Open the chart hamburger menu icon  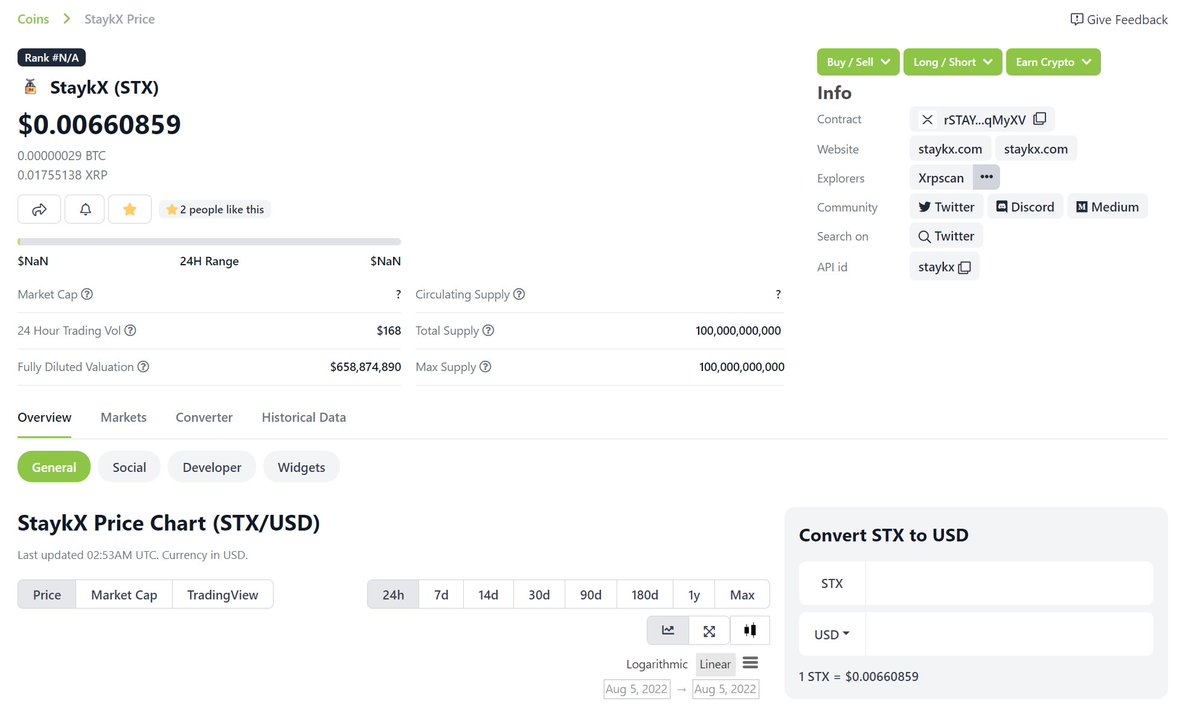751,663
